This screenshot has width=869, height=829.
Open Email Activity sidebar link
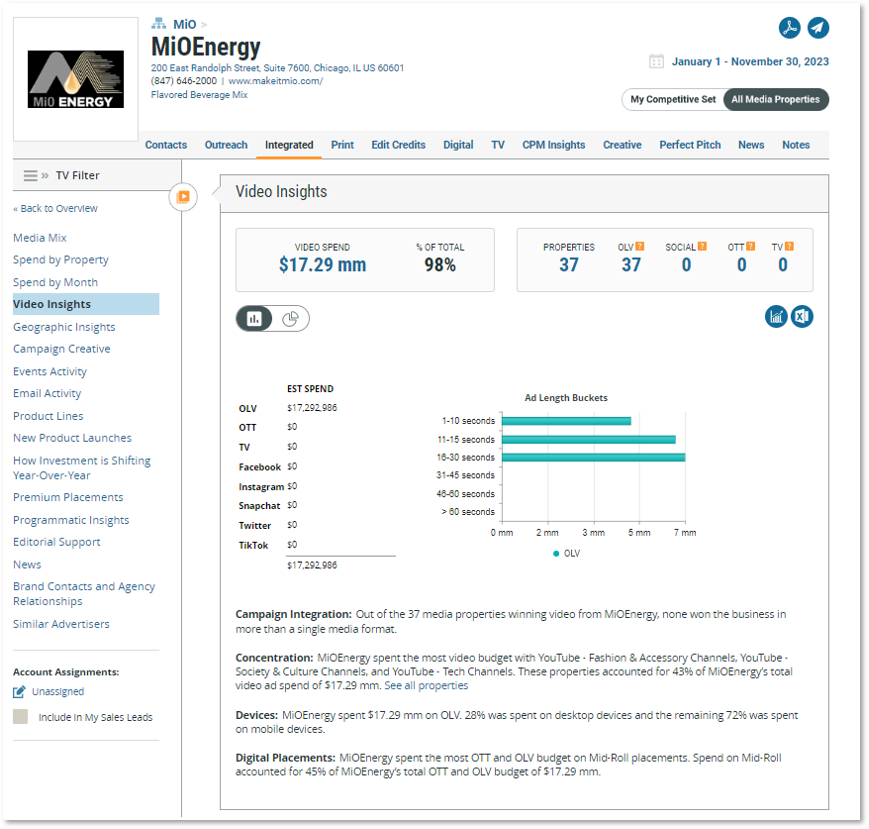[47, 393]
